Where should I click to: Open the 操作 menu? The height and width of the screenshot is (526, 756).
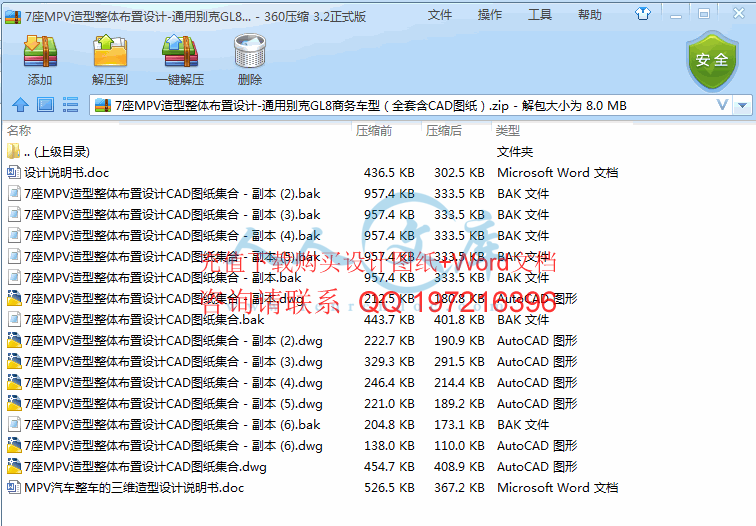tap(490, 15)
